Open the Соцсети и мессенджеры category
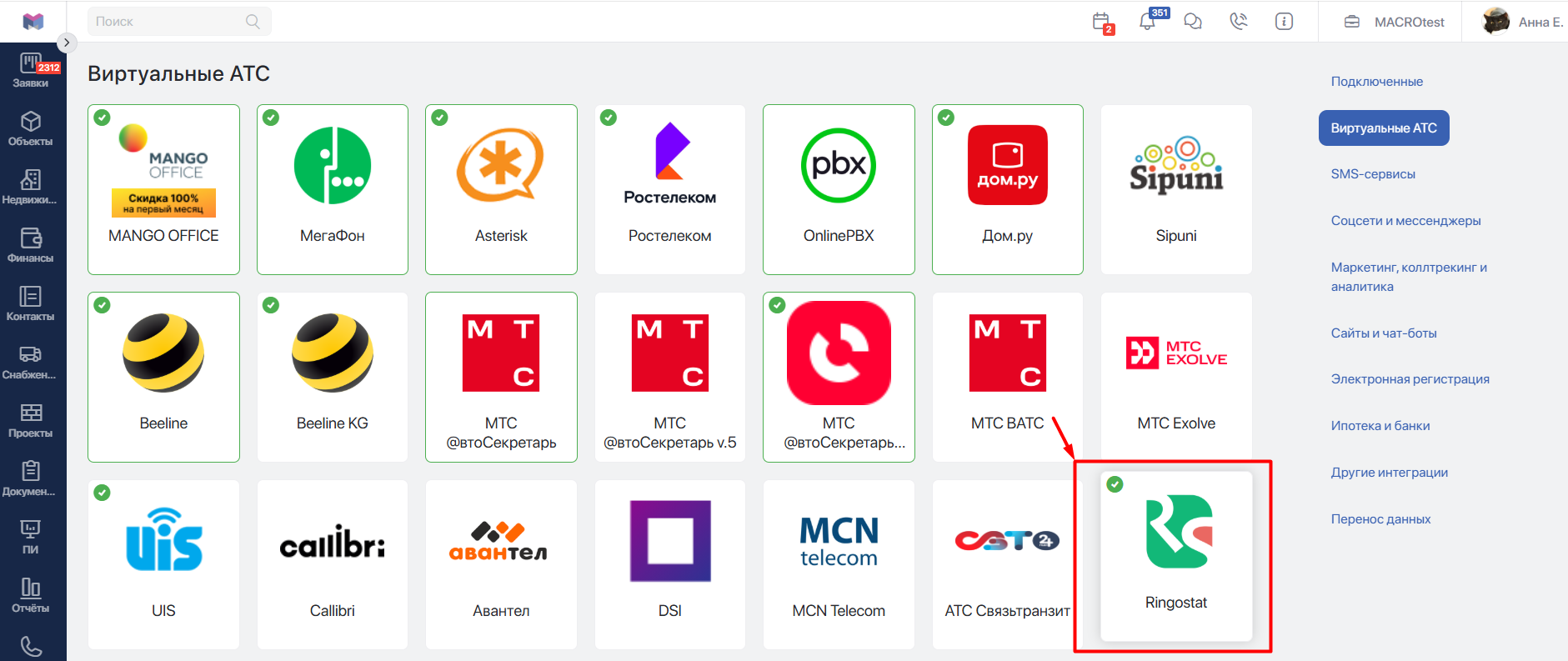The image size is (1568, 661). tap(1406, 221)
